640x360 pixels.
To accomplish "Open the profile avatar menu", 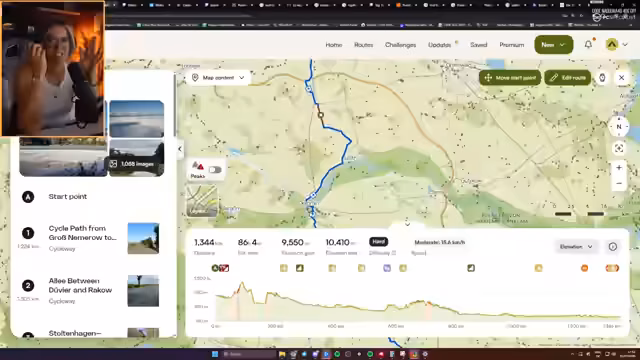I will click(616, 44).
